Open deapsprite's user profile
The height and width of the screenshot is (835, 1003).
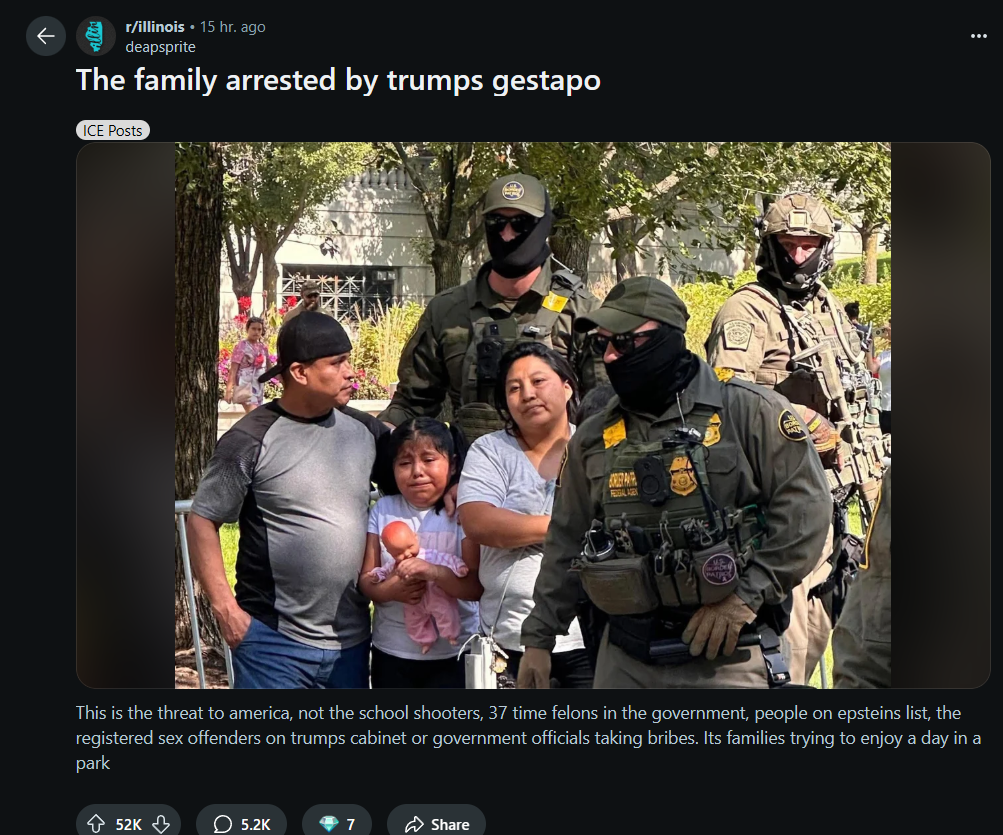[x=161, y=47]
